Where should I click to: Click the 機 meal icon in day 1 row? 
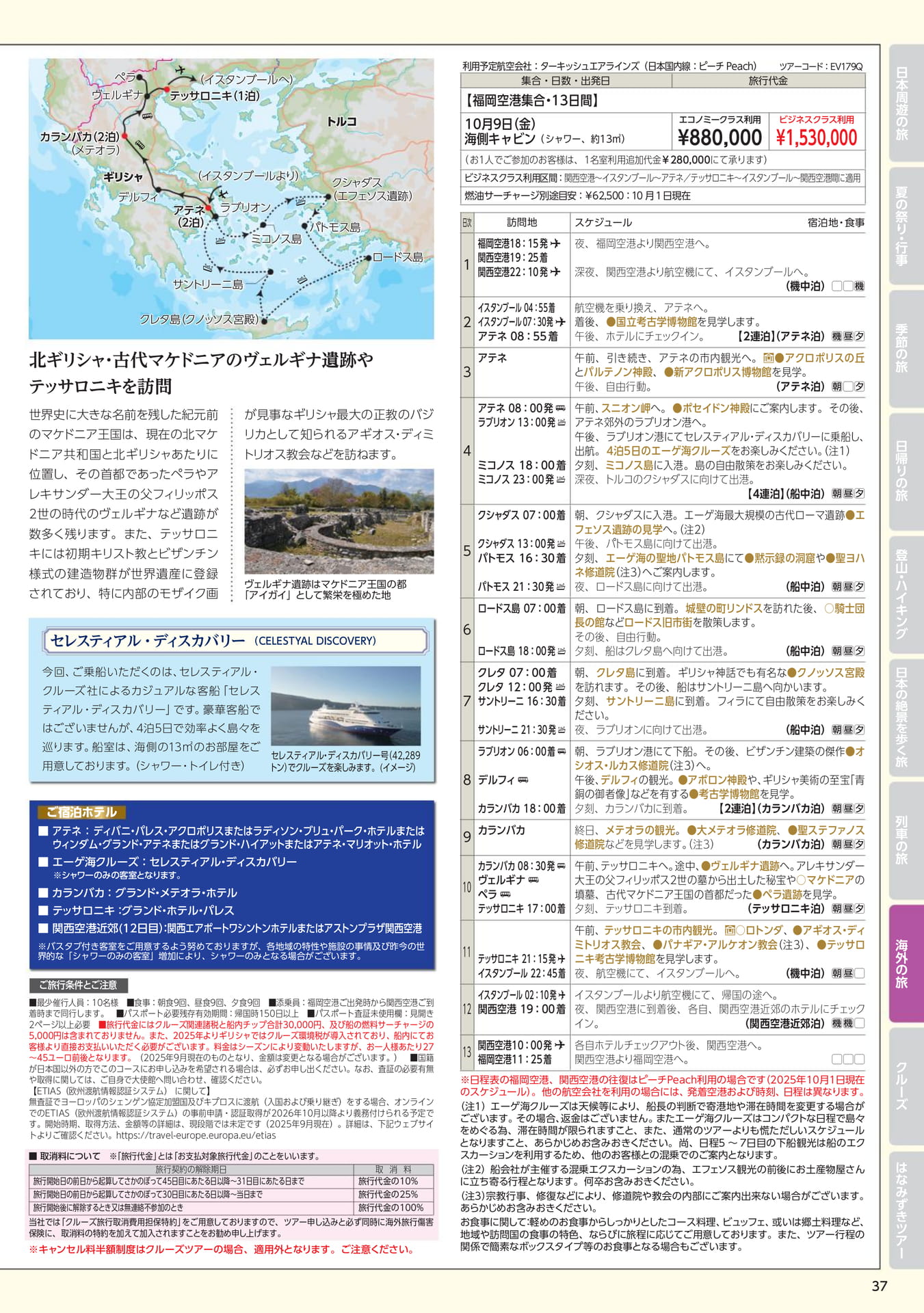coord(859,287)
